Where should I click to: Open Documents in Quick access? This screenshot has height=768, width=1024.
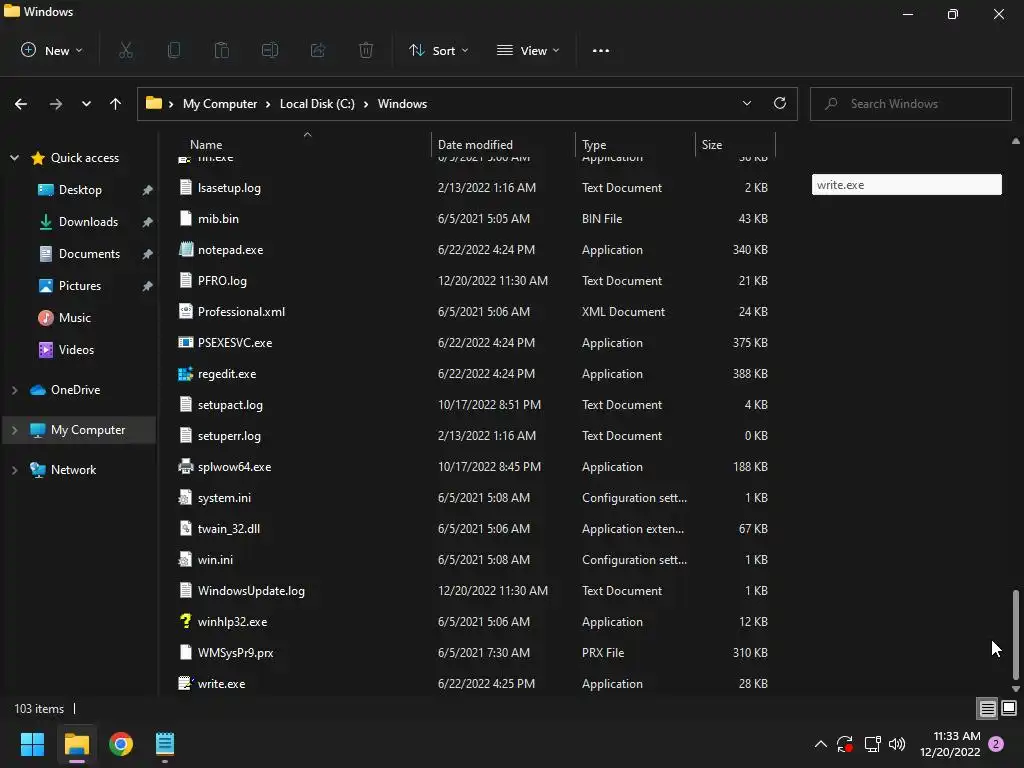[89, 253]
